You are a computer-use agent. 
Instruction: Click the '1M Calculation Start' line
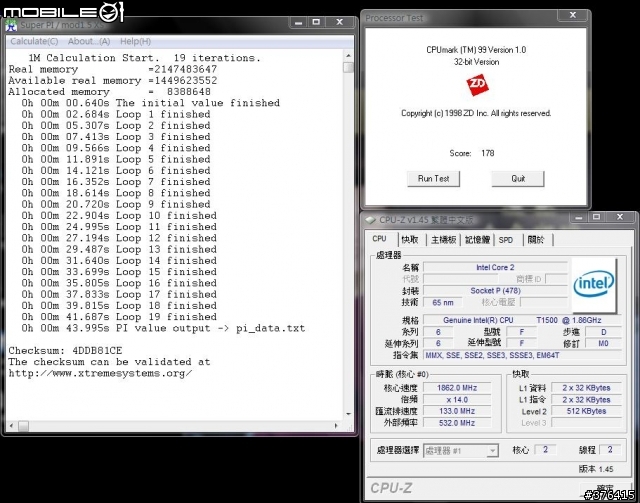click(144, 58)
